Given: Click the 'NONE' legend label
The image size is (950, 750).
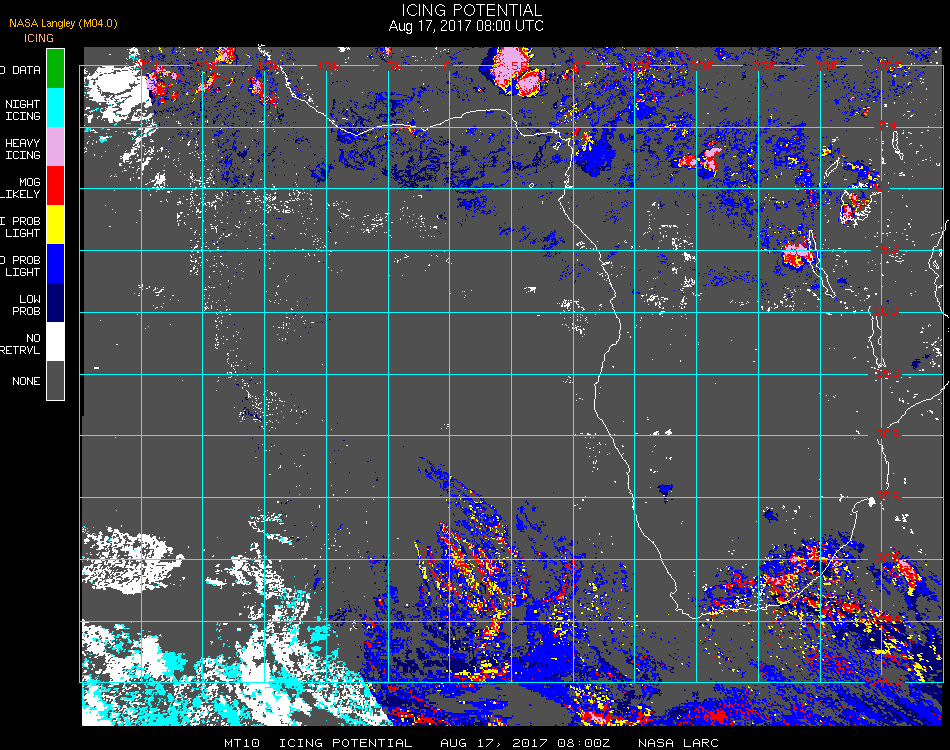Looking at the screenshot, I should [26, 381].
